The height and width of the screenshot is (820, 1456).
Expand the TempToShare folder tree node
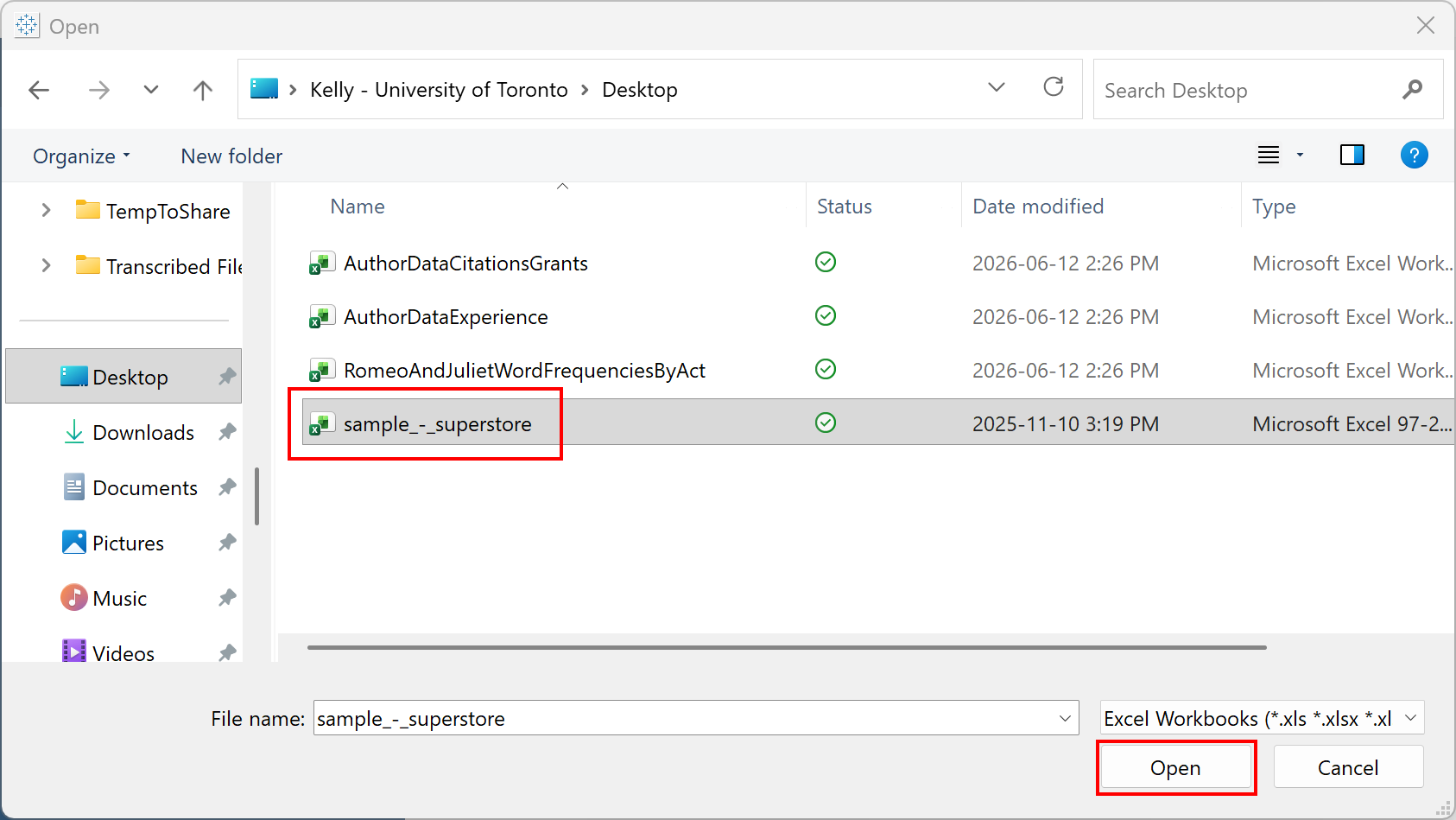coord(46,210)
